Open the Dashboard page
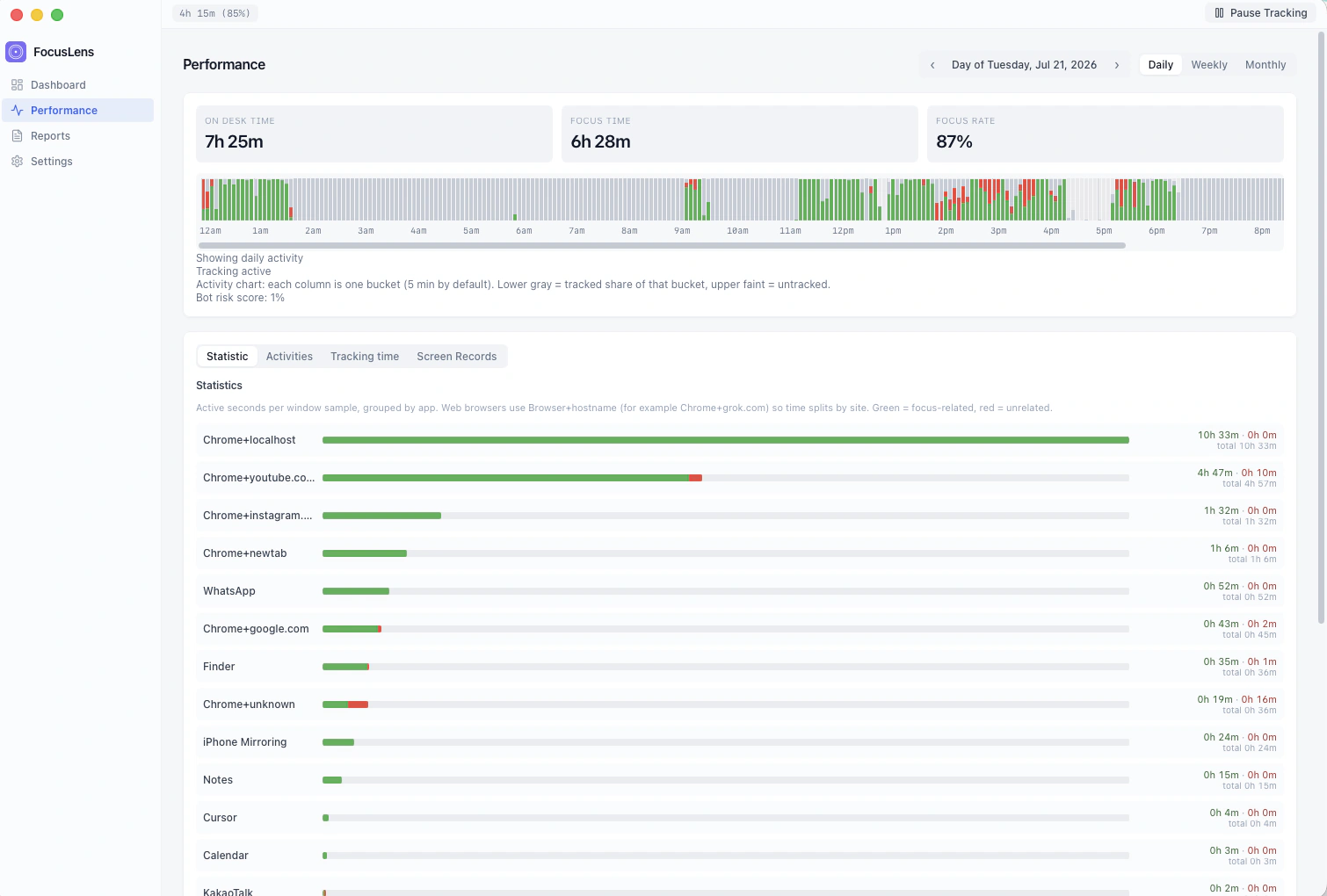The height and width of the screenshot is (896, 1327). coord(77,85)
